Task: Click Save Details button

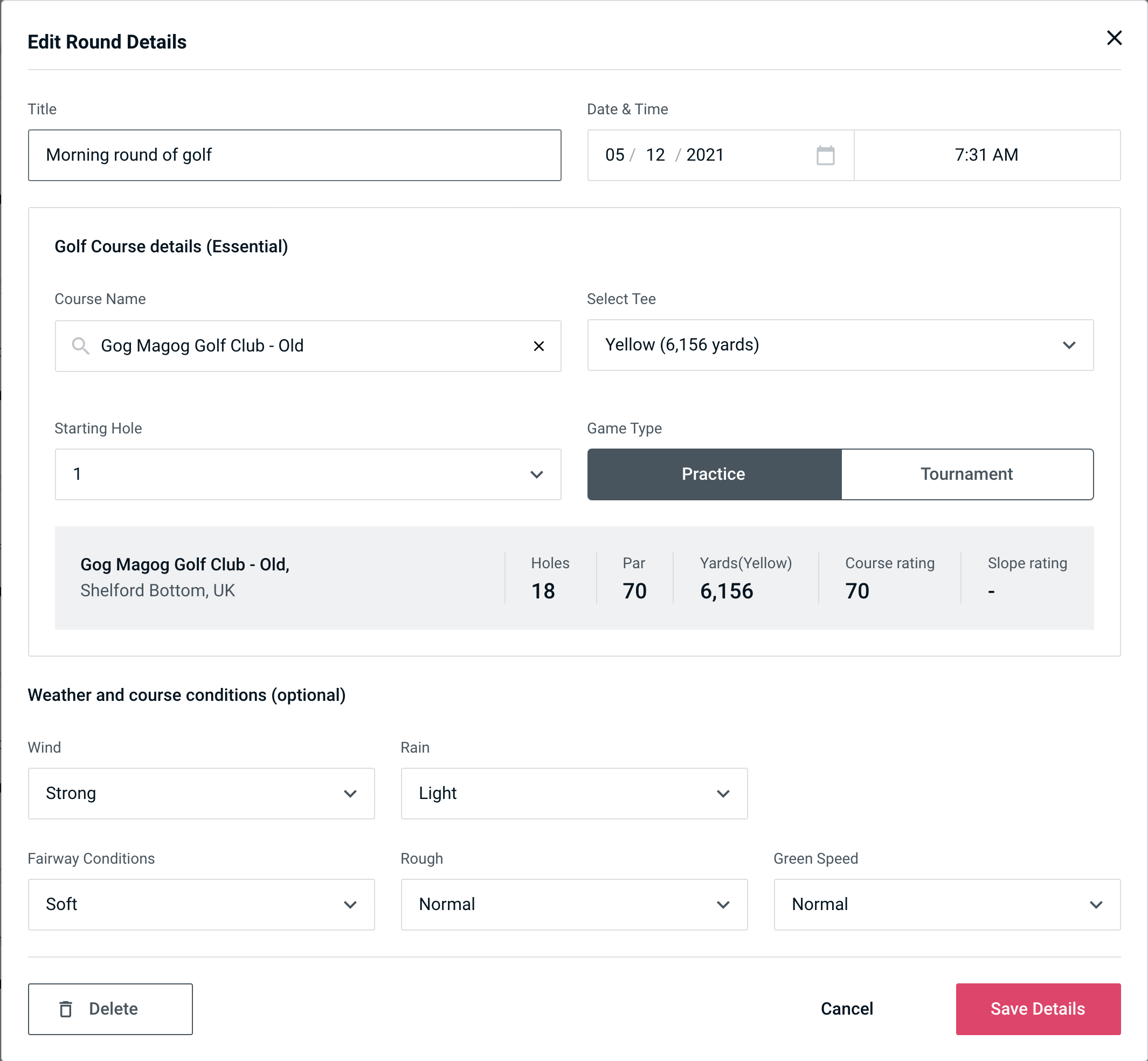Action: click(1037, 1008)
